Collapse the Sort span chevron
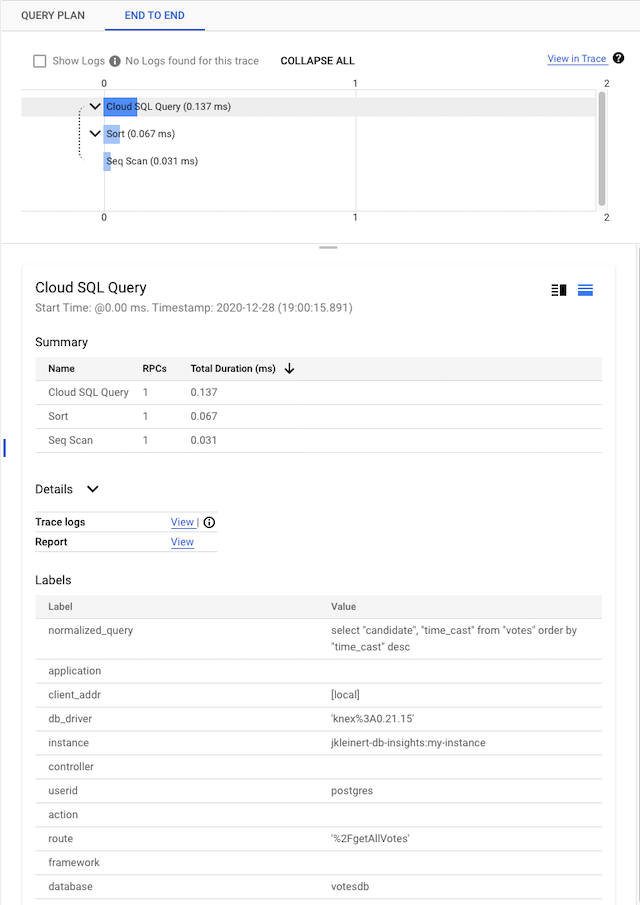The width and height of the screenshot is (640, 905). (95, 134)
